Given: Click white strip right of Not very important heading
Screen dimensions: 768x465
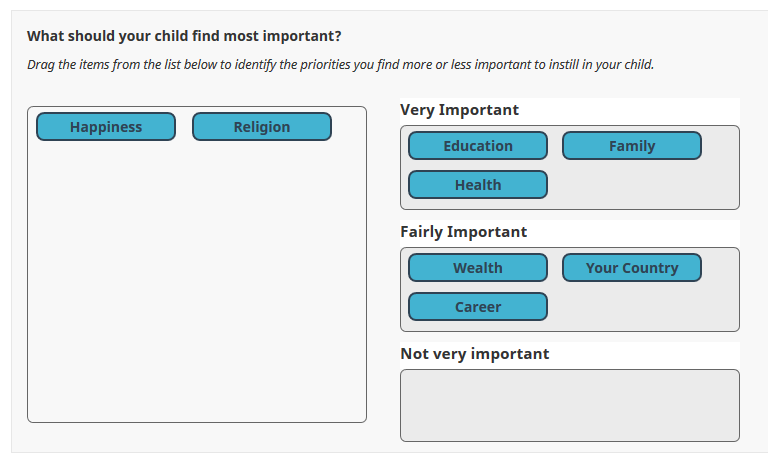Looking at the screenshot, I should pos(645,354).
